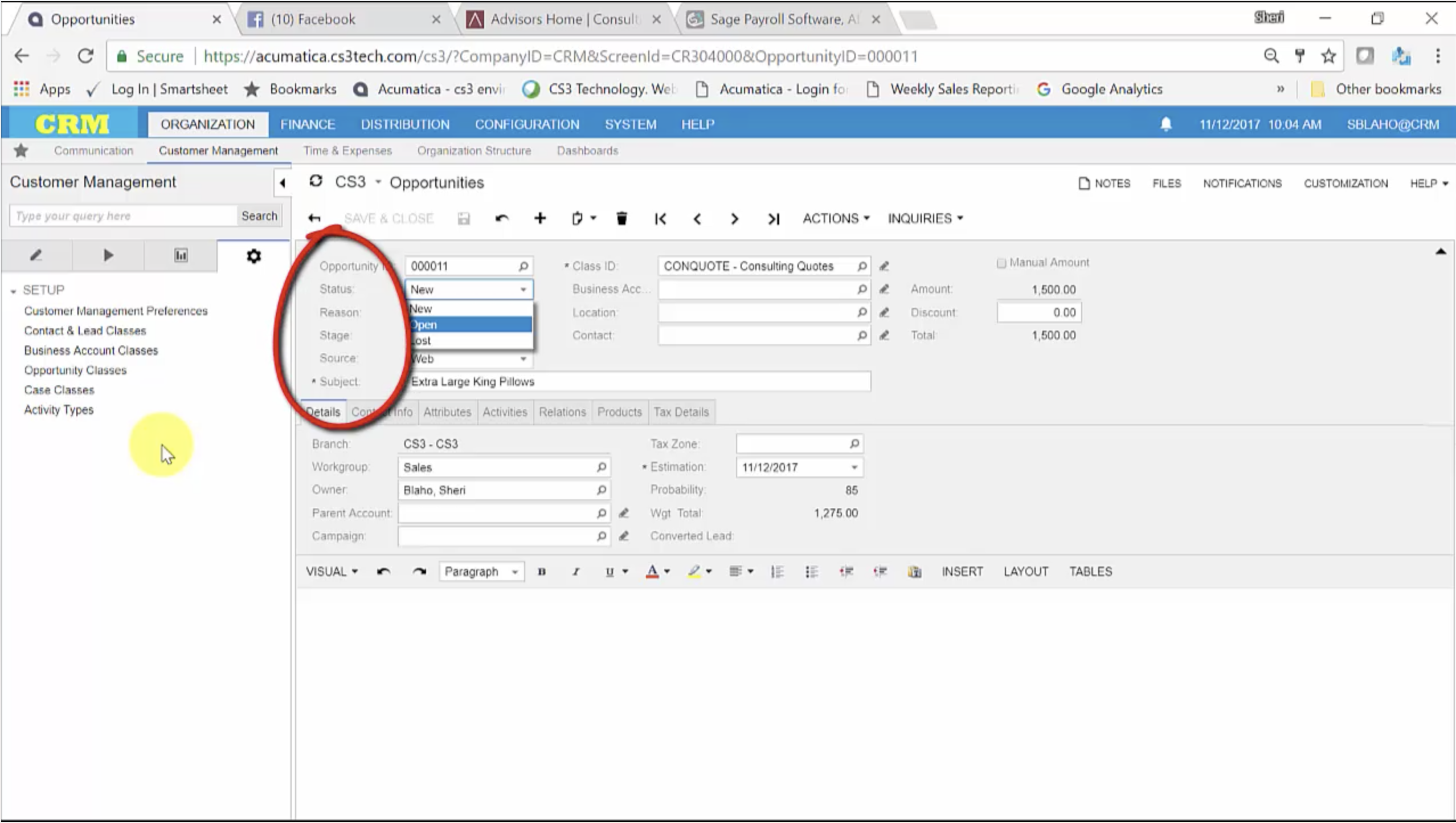Apply italic formatting in the editor
Viewport: 1456px width, 823px height.
coord(575,571)
